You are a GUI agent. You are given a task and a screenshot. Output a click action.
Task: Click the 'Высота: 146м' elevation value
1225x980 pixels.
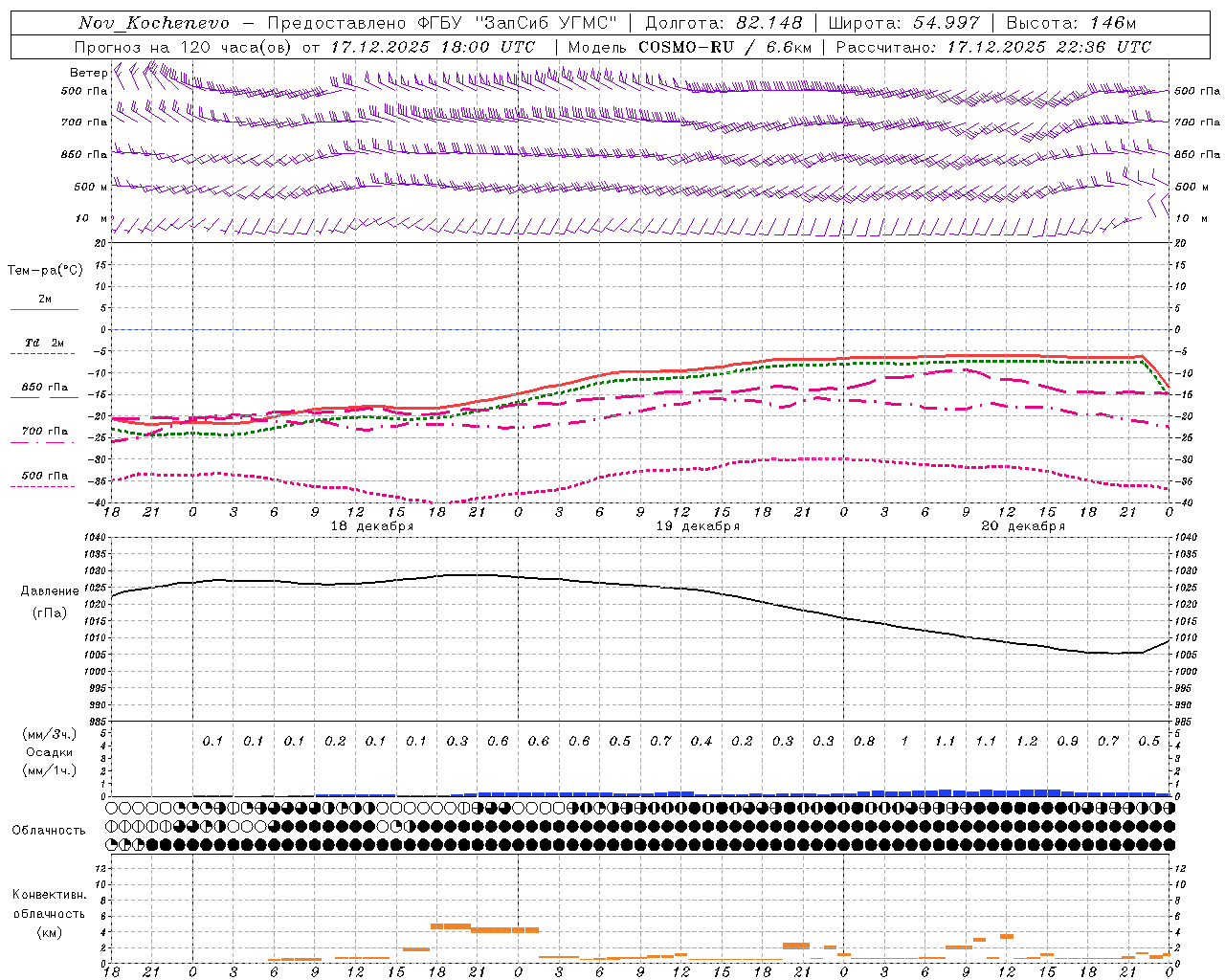1071,23
